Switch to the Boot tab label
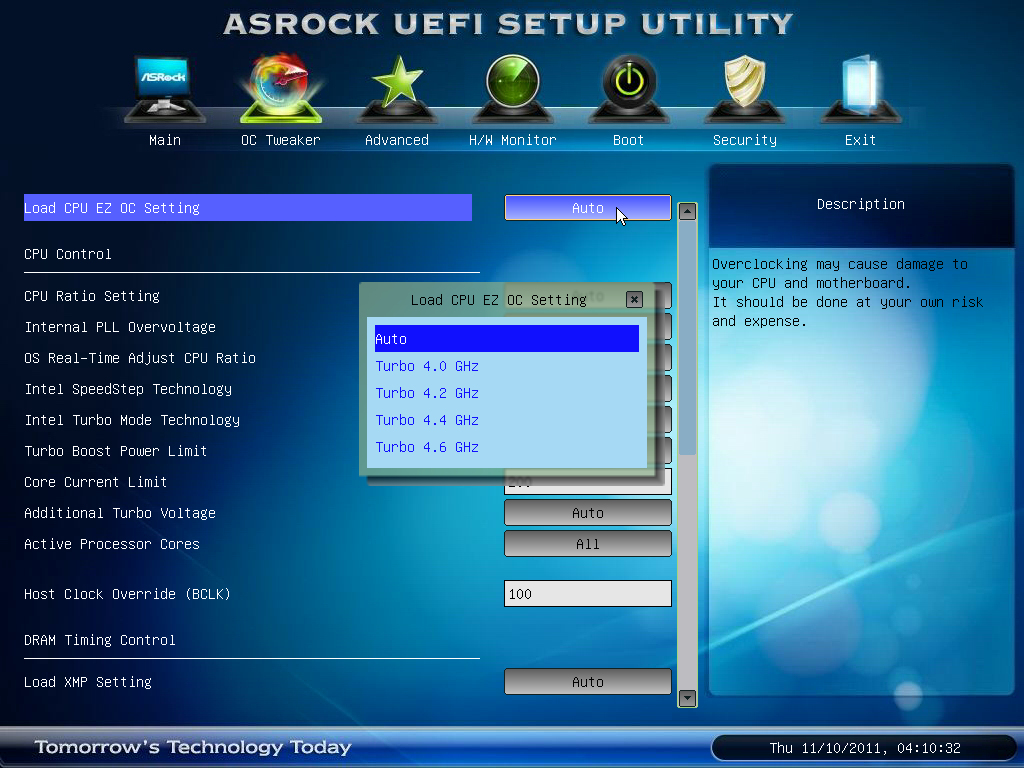This screenshot has height=768, width=1024. click(628, 140)
